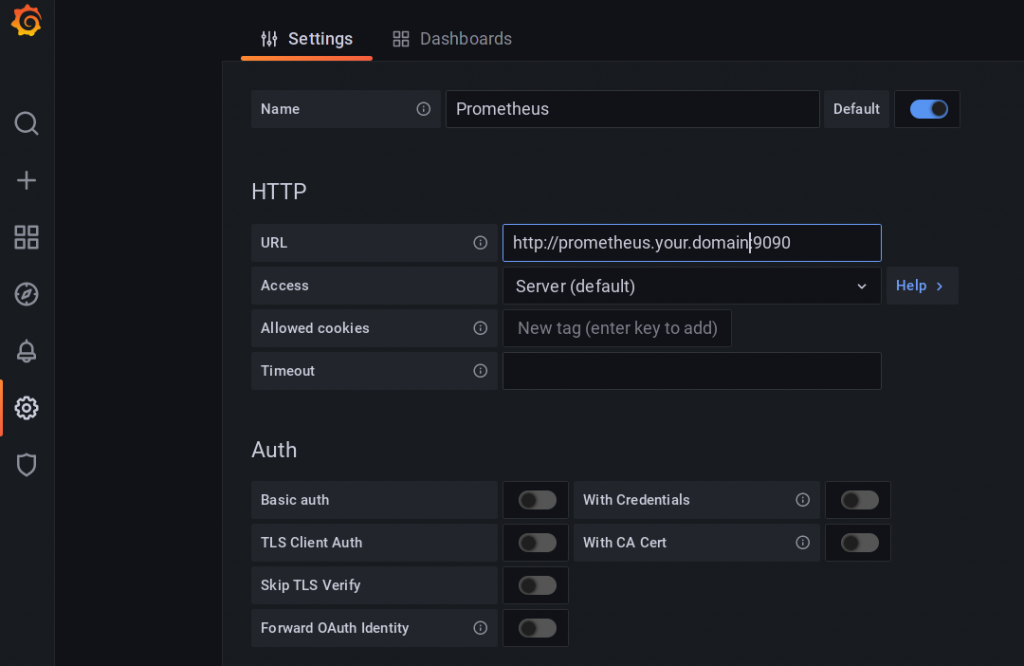The height and width of the screenshot is (666, 1024).
Task: Click the URL input field
Action: coord(692,243)
